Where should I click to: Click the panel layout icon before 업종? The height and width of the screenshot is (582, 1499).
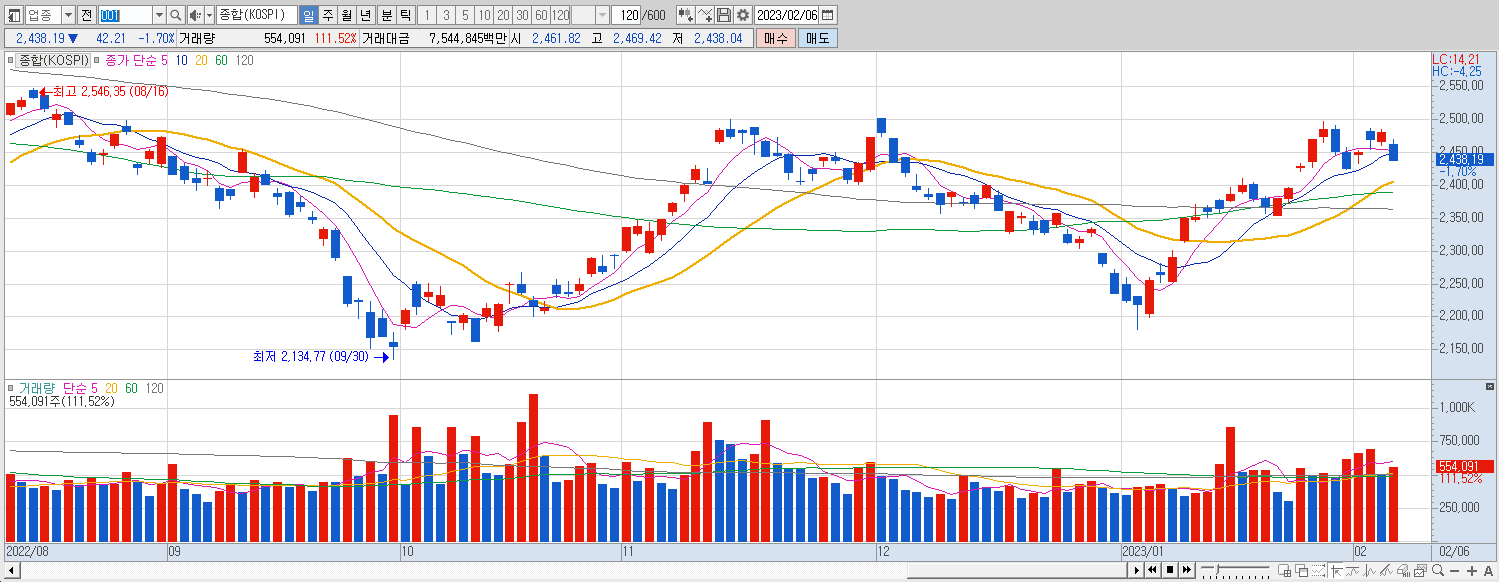(14, 15)
